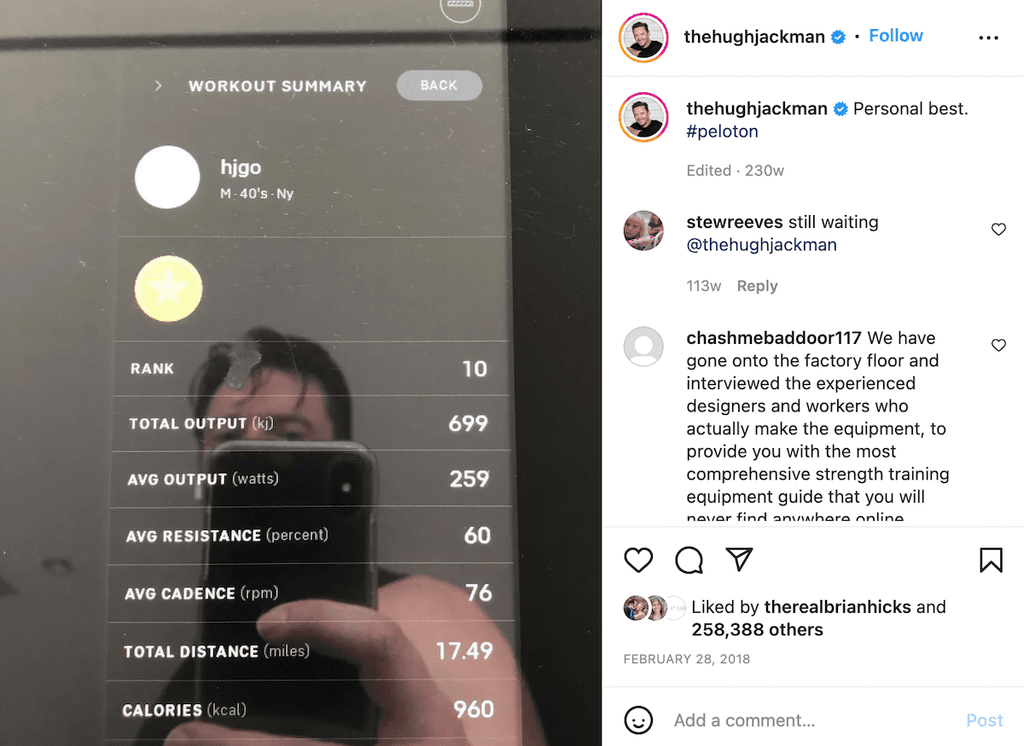The width and height of the screenshot is (1024, 746).
Task: Open therealbrianhicks profile link
Action: (x=837, y=607)
